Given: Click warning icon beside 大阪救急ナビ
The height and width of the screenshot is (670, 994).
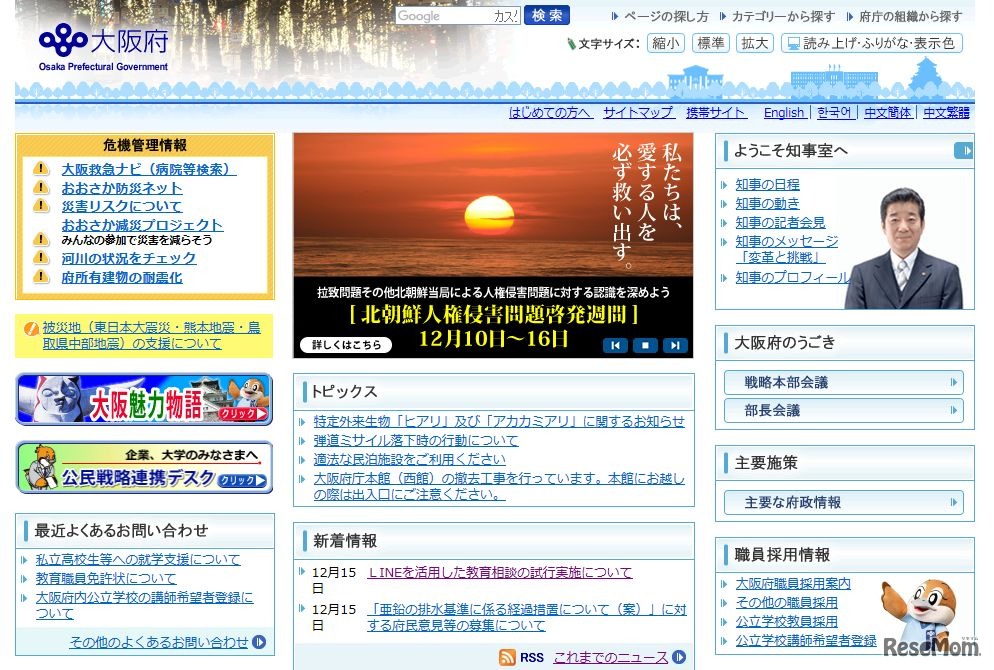Looking at the screenshot, I should click(41, 169).
